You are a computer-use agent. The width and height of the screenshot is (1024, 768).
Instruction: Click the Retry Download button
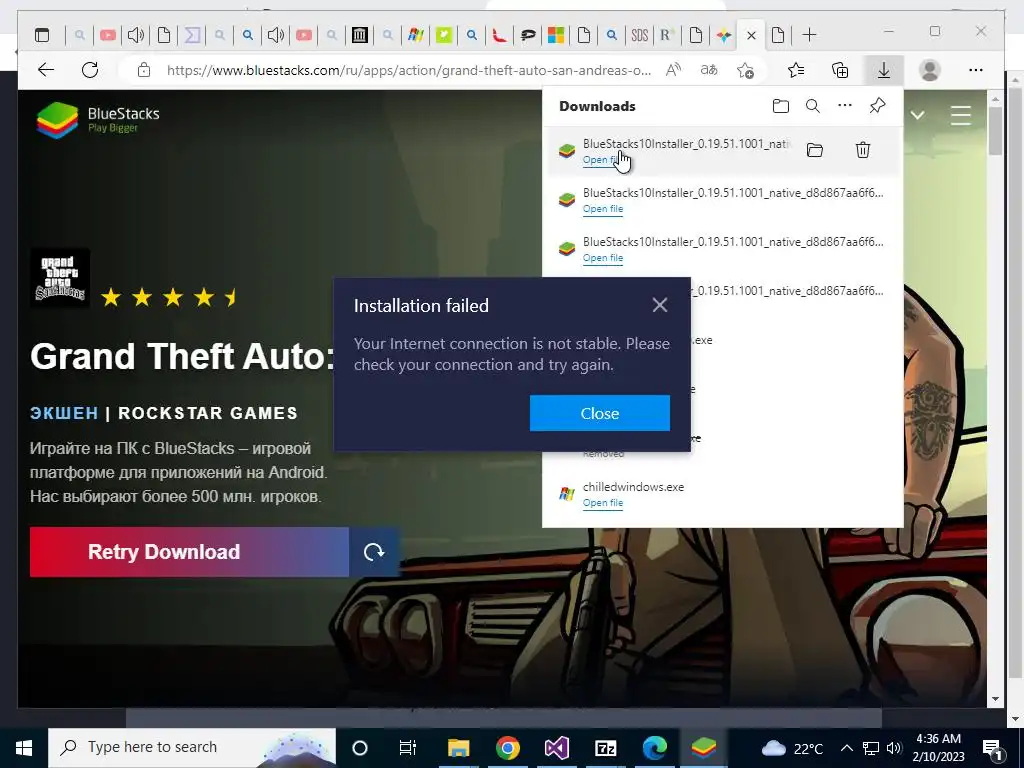point(189,552)
